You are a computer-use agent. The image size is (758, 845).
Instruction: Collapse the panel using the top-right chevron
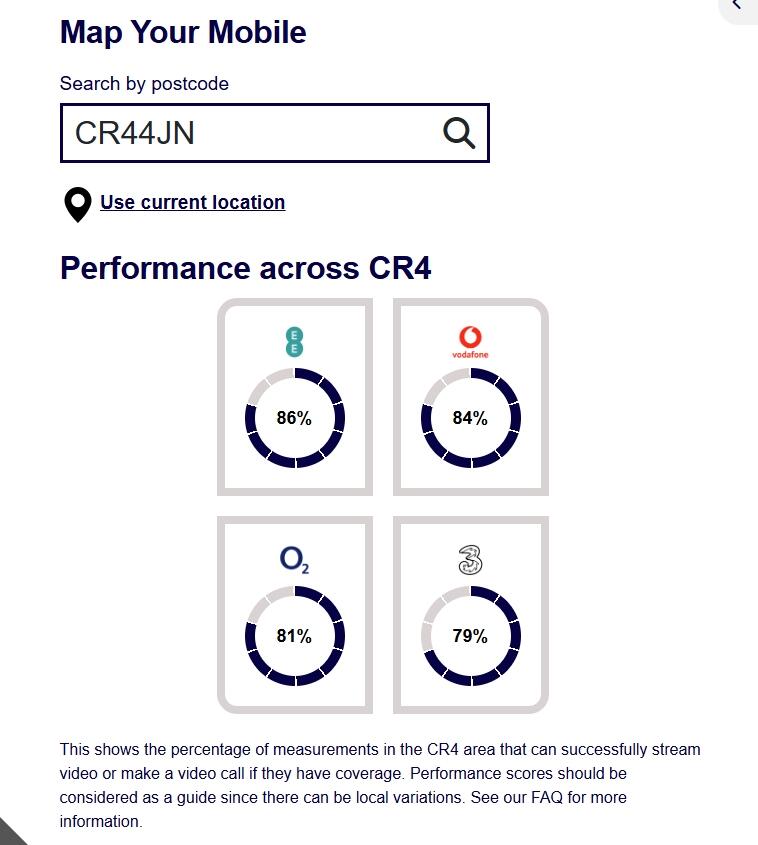pyautogui.click(x=738, y=6)
